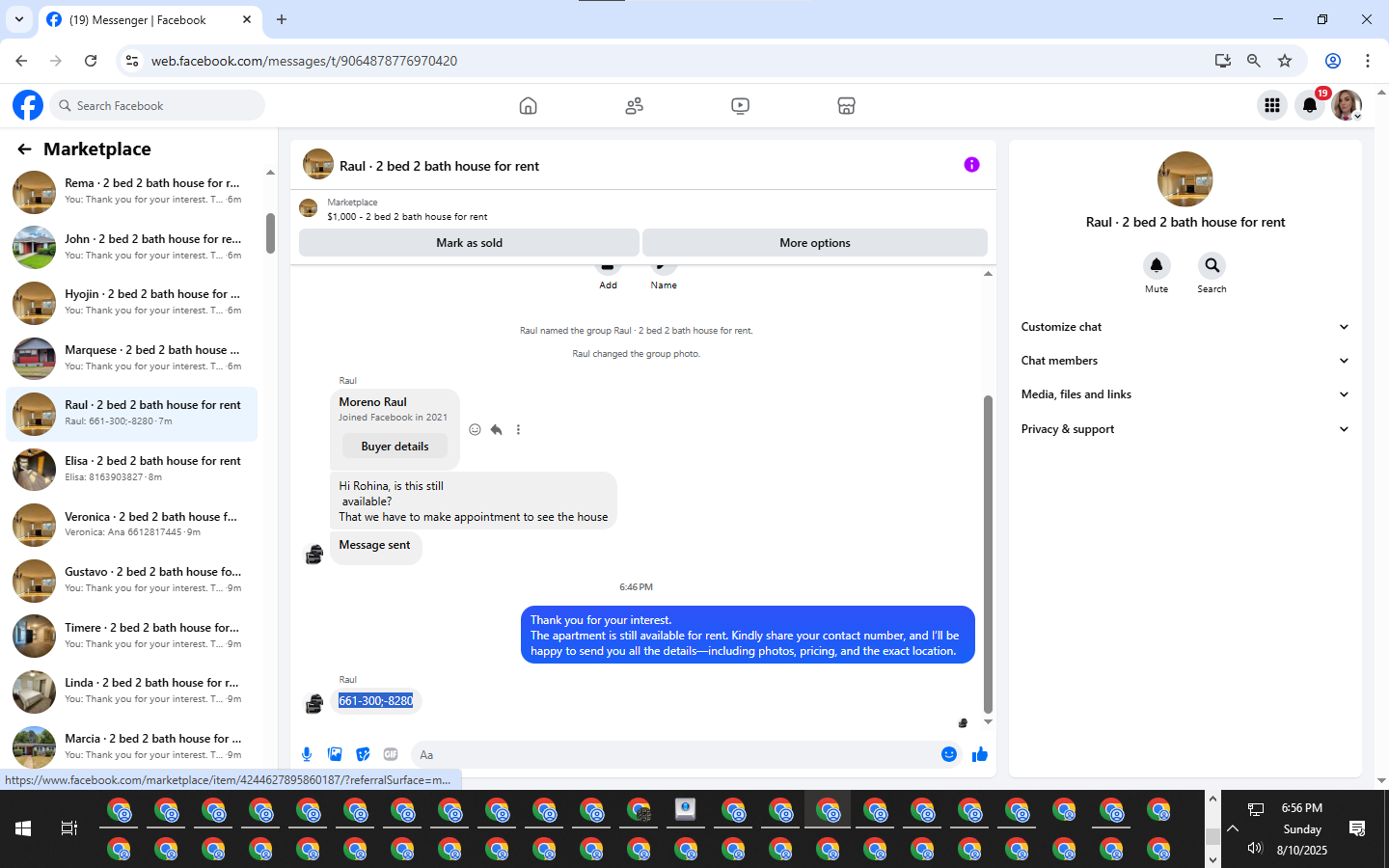Open more options for Moreno Raul message
Viewport: 1389px width, 868px height.
518,430
